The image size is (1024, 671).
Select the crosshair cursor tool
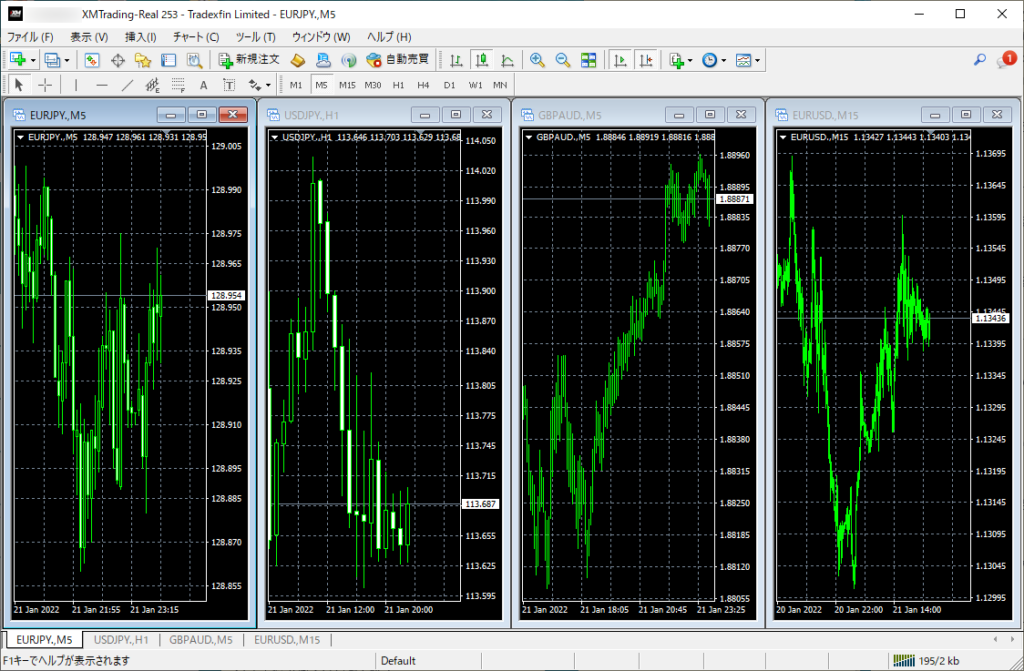[x=45, y=85]
